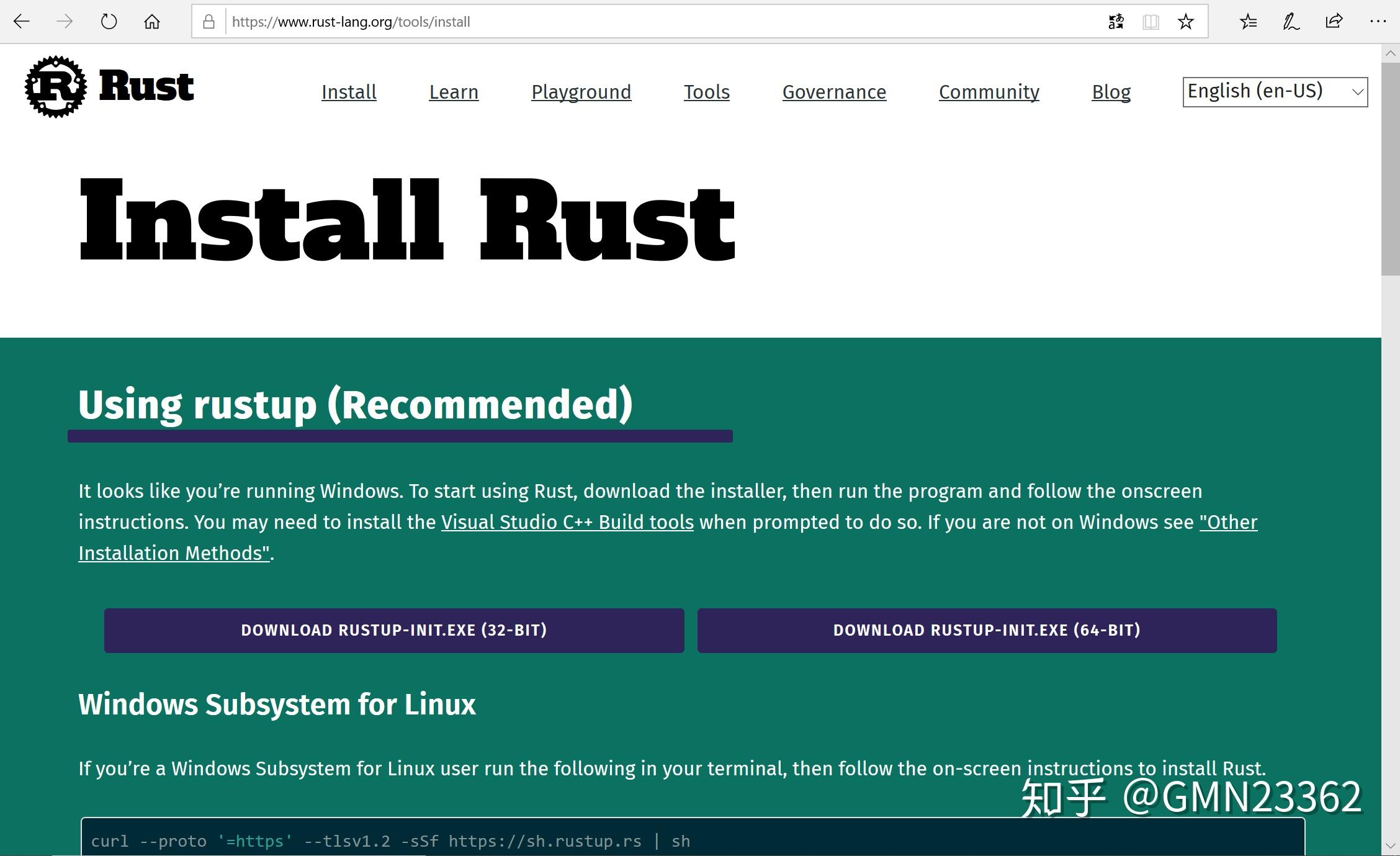This screenshot has width=1400, height=856.
Task: Click the Rust logo
Action: tap(56, 87)
